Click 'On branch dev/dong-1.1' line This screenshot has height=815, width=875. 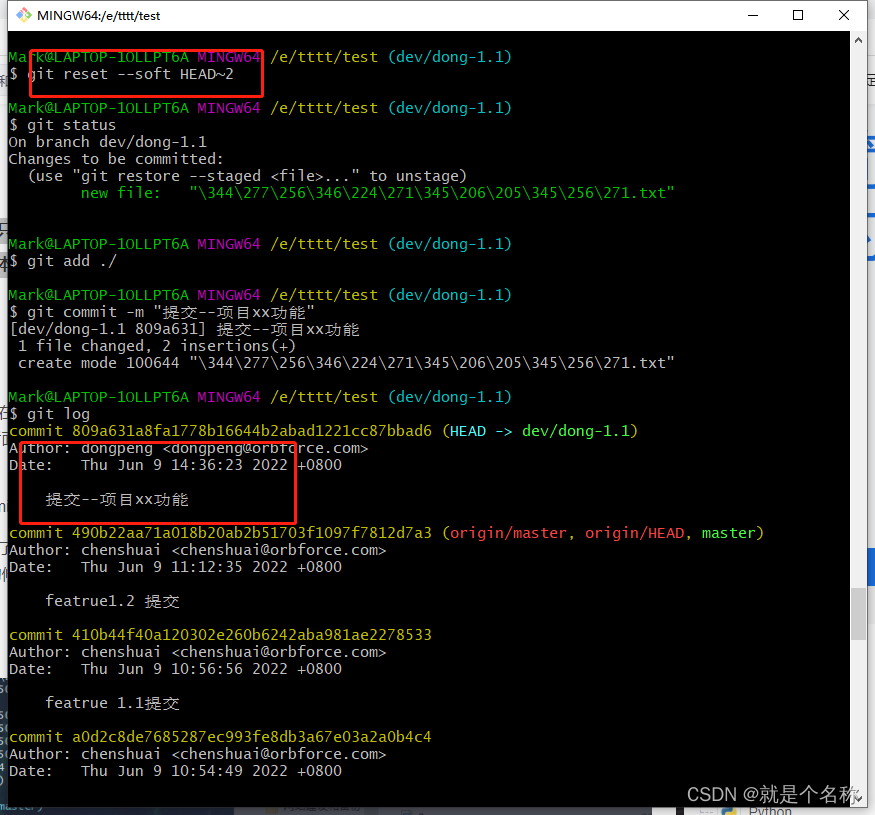click(x=107, y=142)
